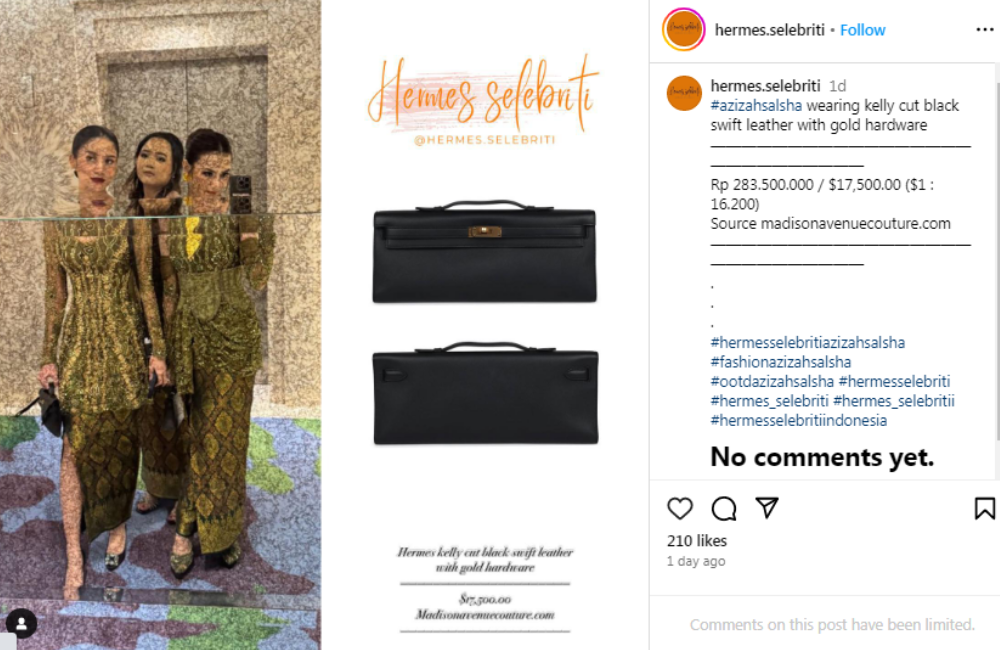Screen dimensions: 1000x650
Task: Open comments via speech bubble icon
Action: click(x=724, y=508)
